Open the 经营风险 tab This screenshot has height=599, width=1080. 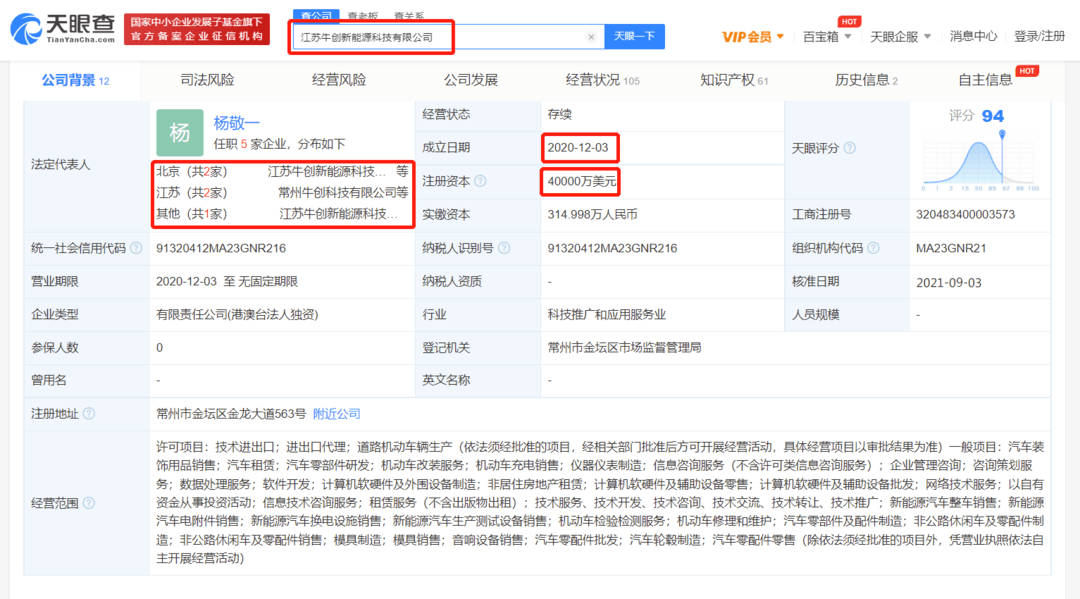point(339,81)
